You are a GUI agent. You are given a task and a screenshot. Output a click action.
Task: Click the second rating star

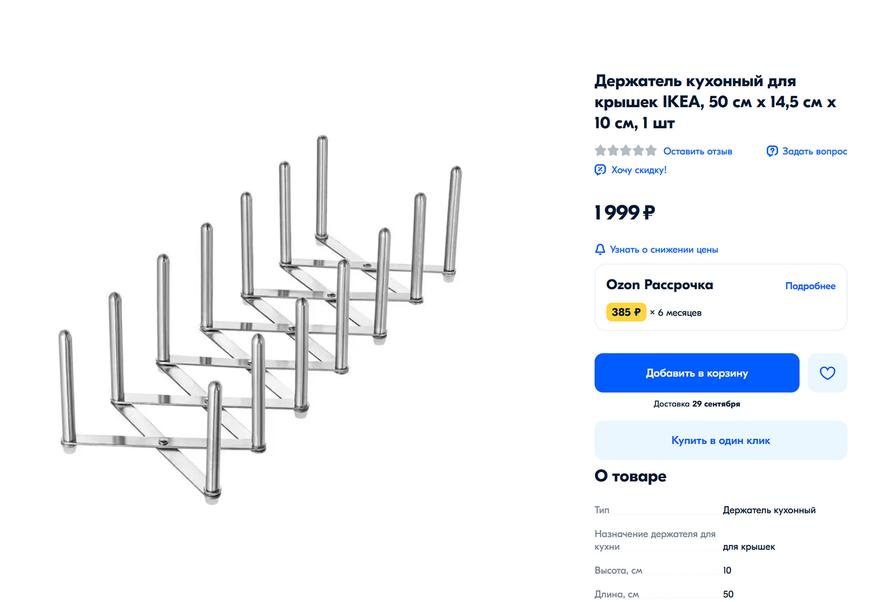pyautogui.click(x=613, y=151)
